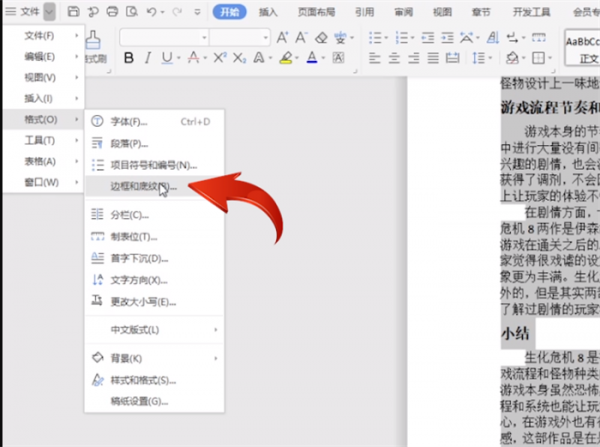Viewport: 600px width, 447px height.
Task: Select 项目符号和编号(N)... entry
Action: (x=154, y=165)
